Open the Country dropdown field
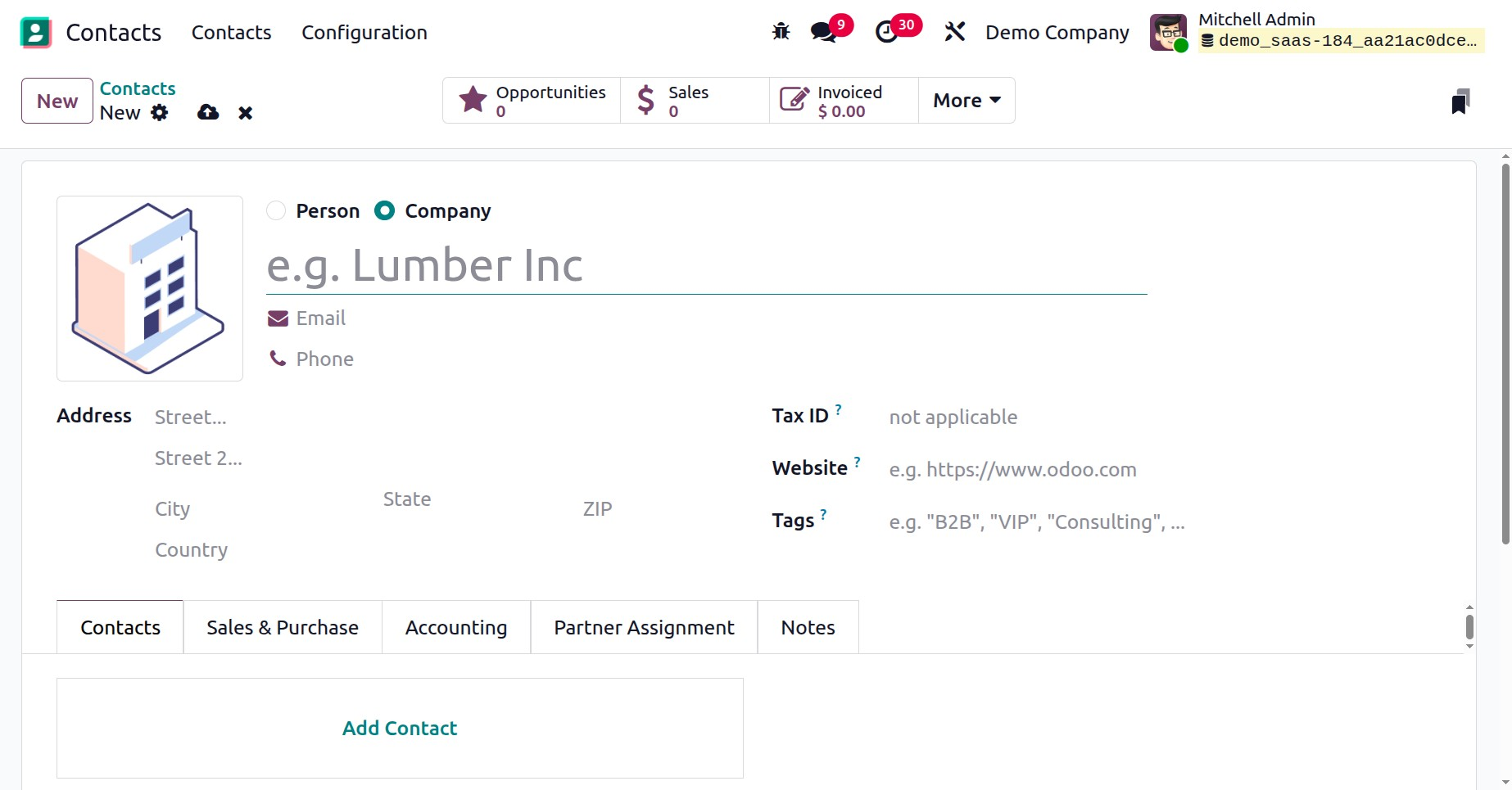The width and height of the screenshot is (1512, 790). coord(328,550)
